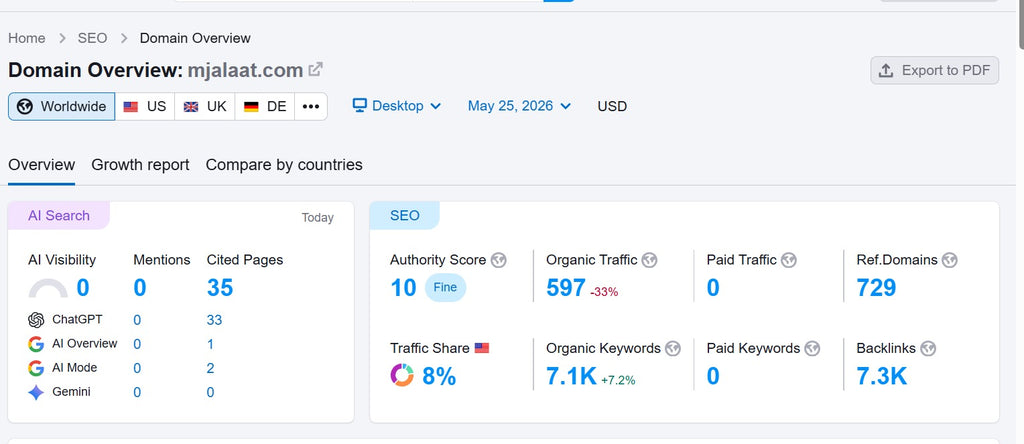Switch to the Overview tab
The image size is (1024, 444).
[41, 165]
